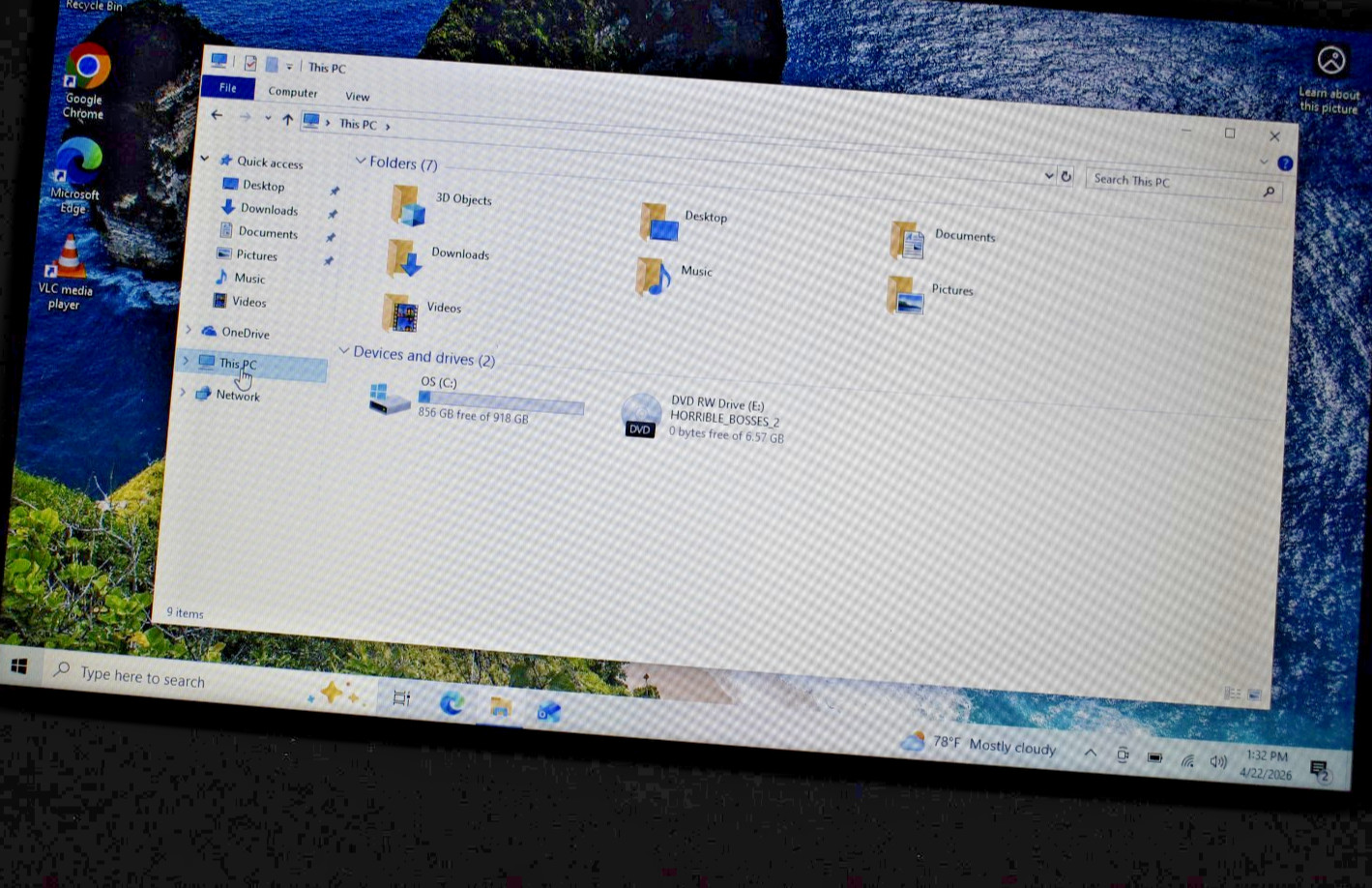Select Documents under Quick access

point(267,232)
